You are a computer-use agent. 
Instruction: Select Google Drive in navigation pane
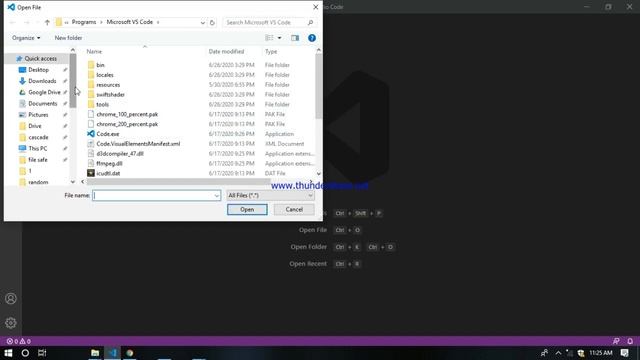coord(44,92)
